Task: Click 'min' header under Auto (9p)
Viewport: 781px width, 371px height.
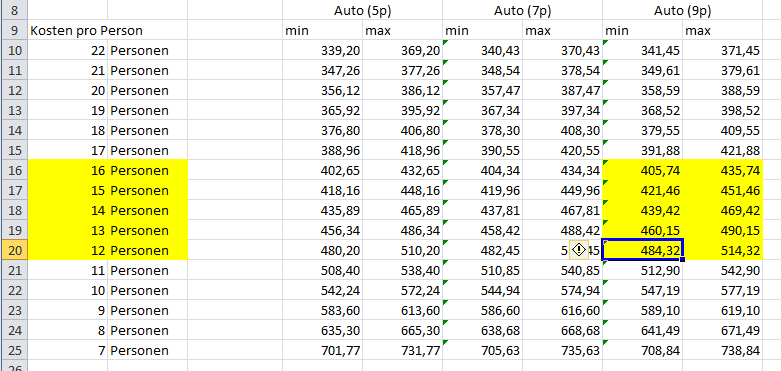Action: [x=642, y=30]
